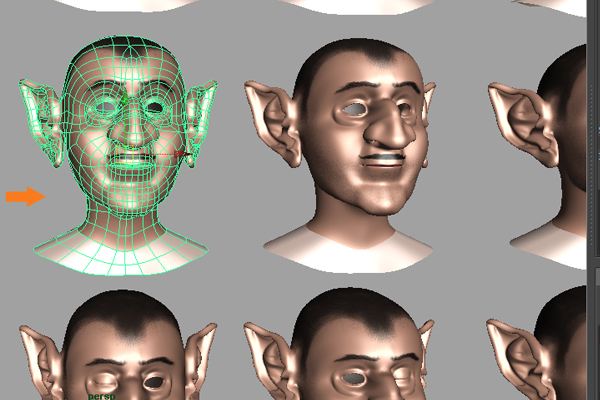
Task: Select the head with one closed eye
Action: pyautogui.click(x=119, y=344)
